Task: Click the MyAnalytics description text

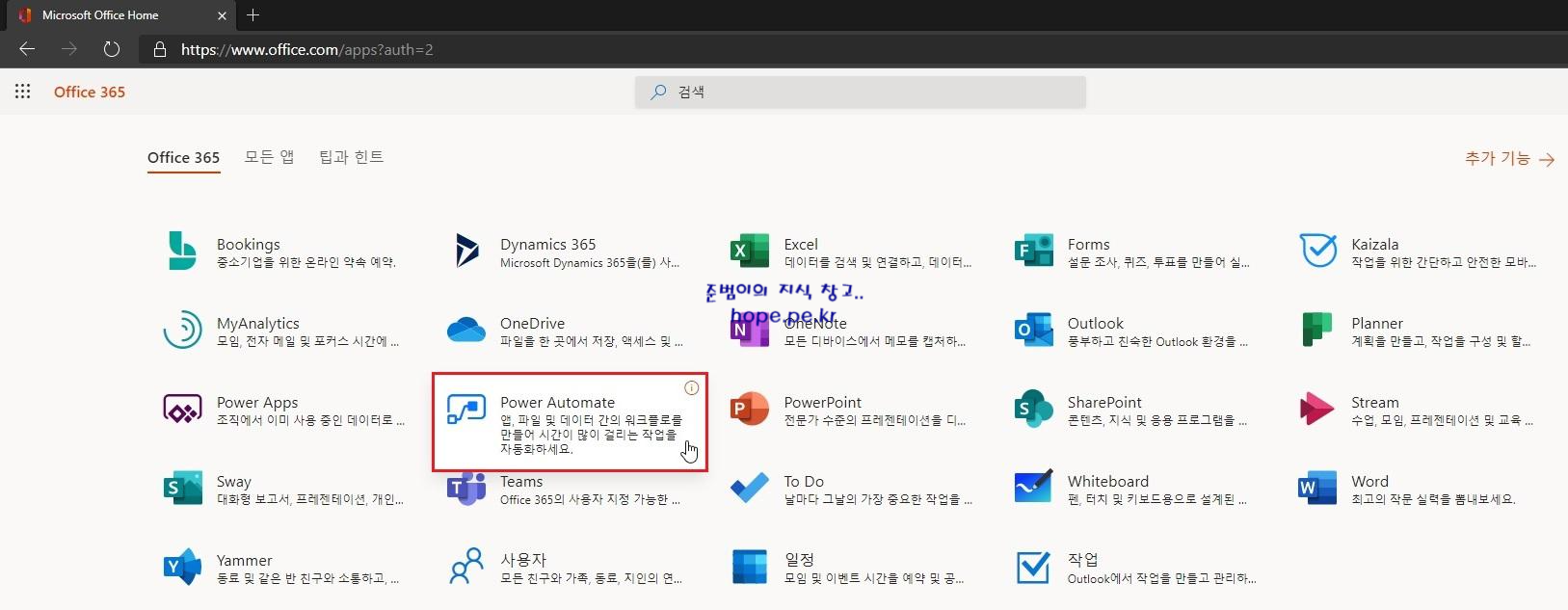Action: click(x=307, y=341)
